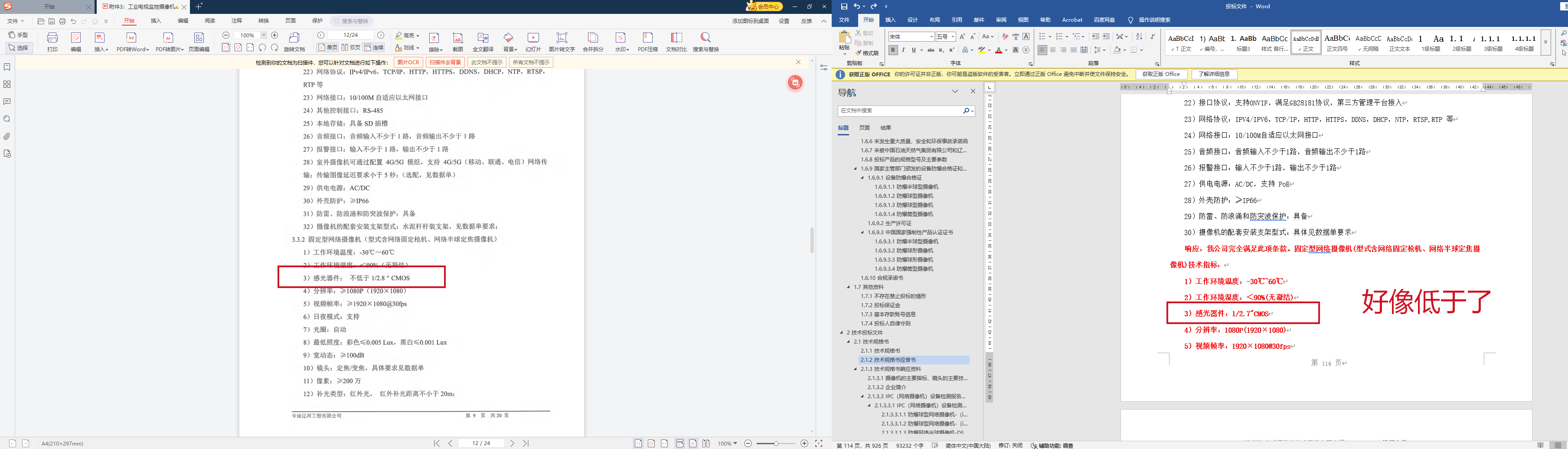Screen dimensions: 1568x449
Task: Open the 布局 tab in Word
Action: [934, 20]
